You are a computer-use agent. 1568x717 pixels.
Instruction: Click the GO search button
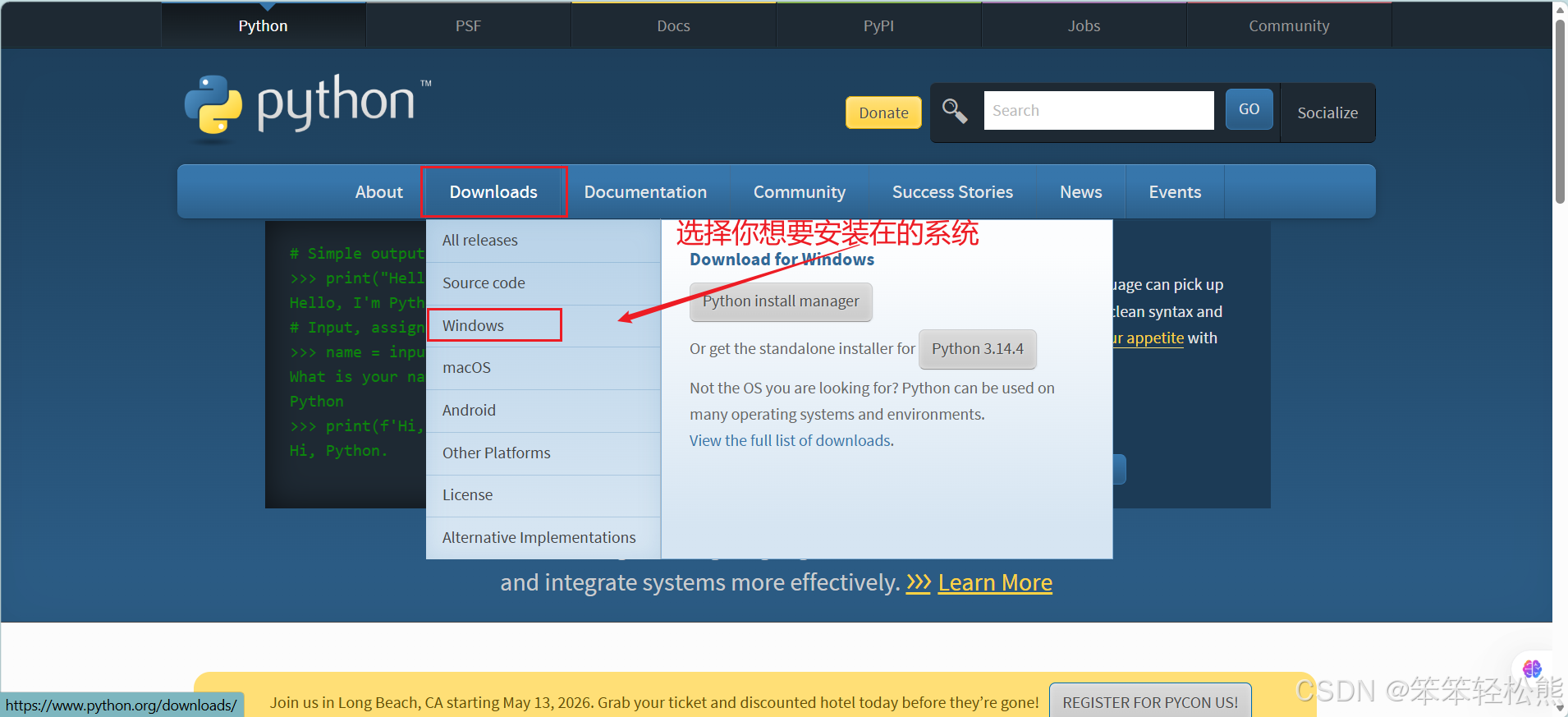coord(1249,109)
